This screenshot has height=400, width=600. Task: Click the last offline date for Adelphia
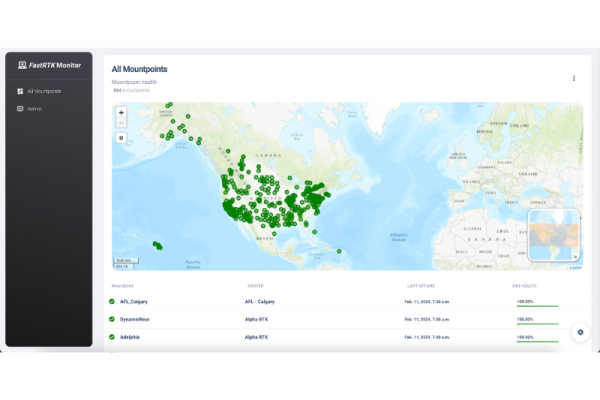427,337
